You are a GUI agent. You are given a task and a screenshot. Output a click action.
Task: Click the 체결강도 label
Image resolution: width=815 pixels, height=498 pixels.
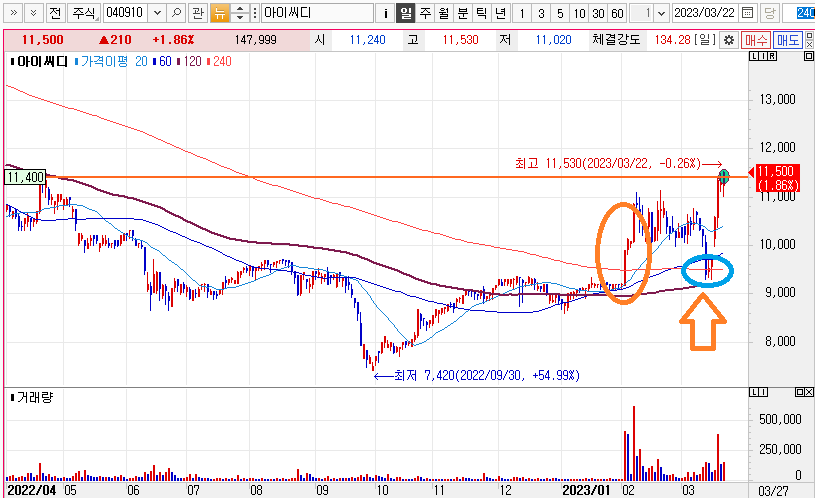[616, 40]
